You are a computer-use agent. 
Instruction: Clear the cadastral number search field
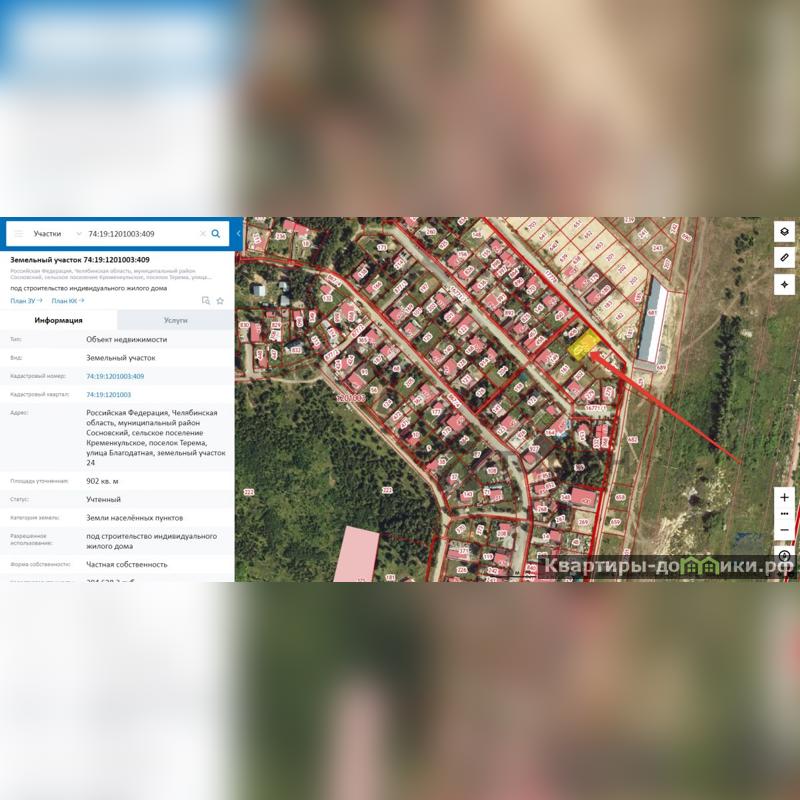(202, 233)
